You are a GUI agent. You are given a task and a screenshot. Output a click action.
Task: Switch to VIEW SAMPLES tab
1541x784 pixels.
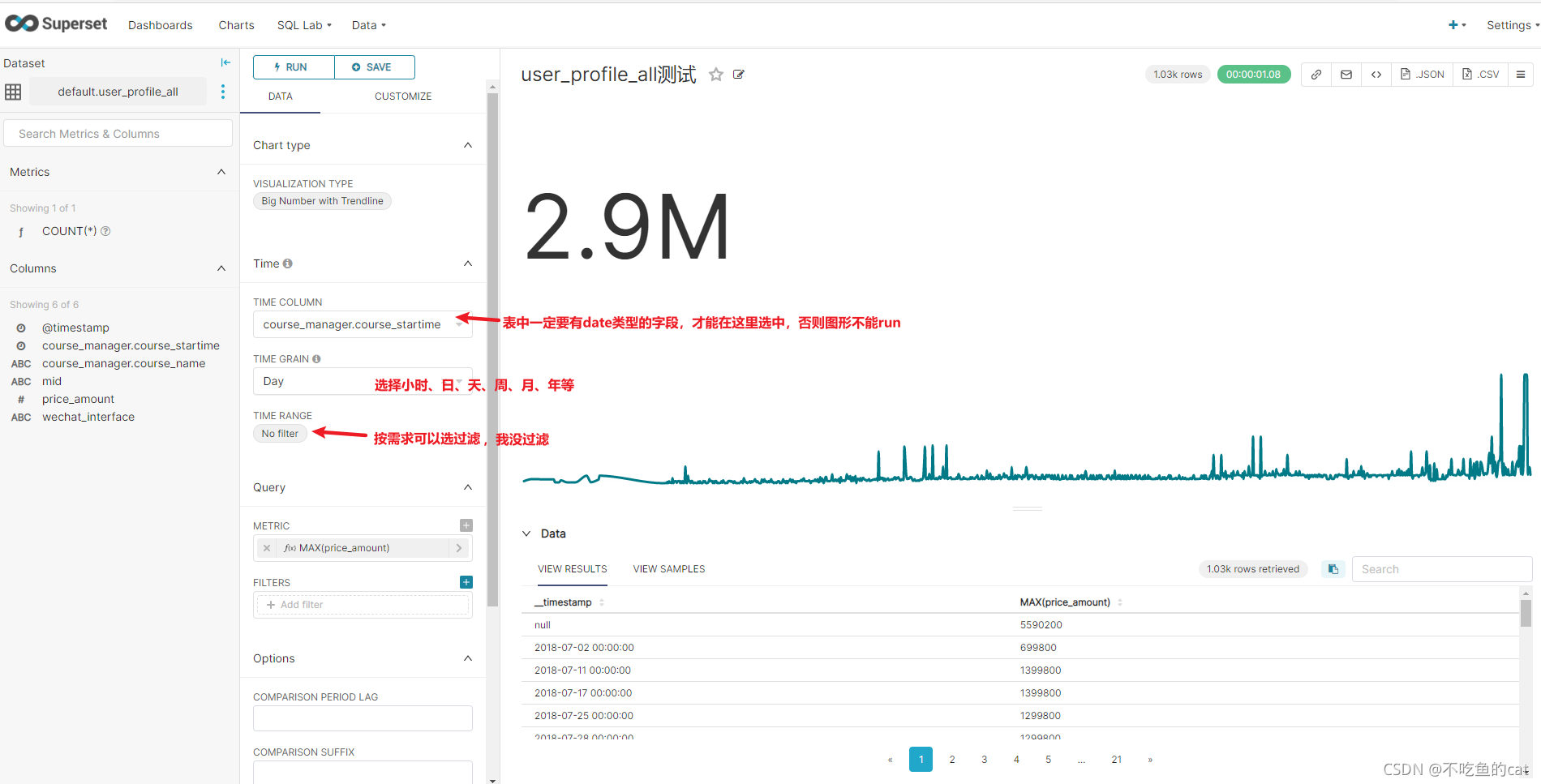pyautogui.click(x=669, y=569)
